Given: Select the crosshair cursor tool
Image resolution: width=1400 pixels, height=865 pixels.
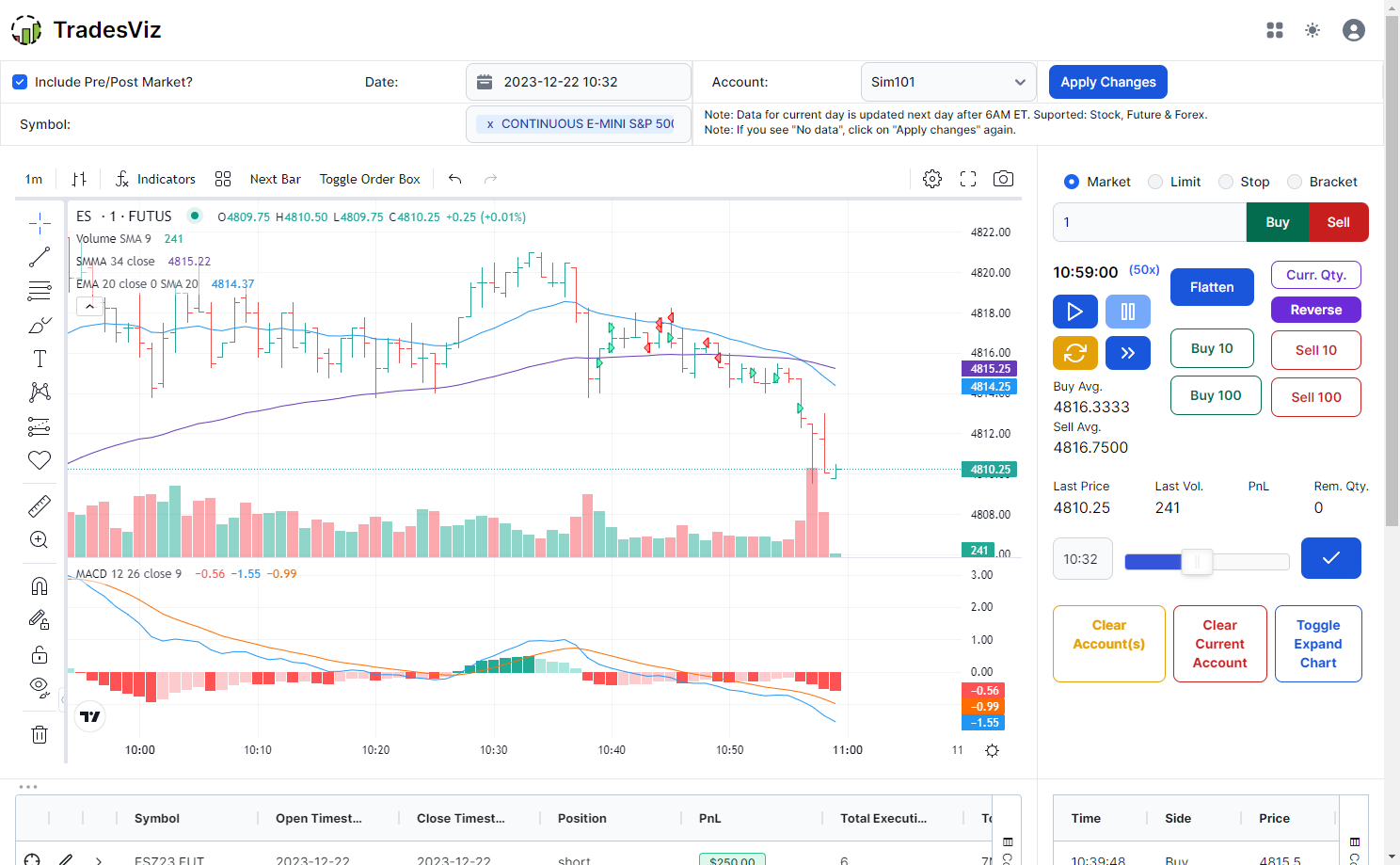Looking at the screenshot, I should click(x=39, y=223).
